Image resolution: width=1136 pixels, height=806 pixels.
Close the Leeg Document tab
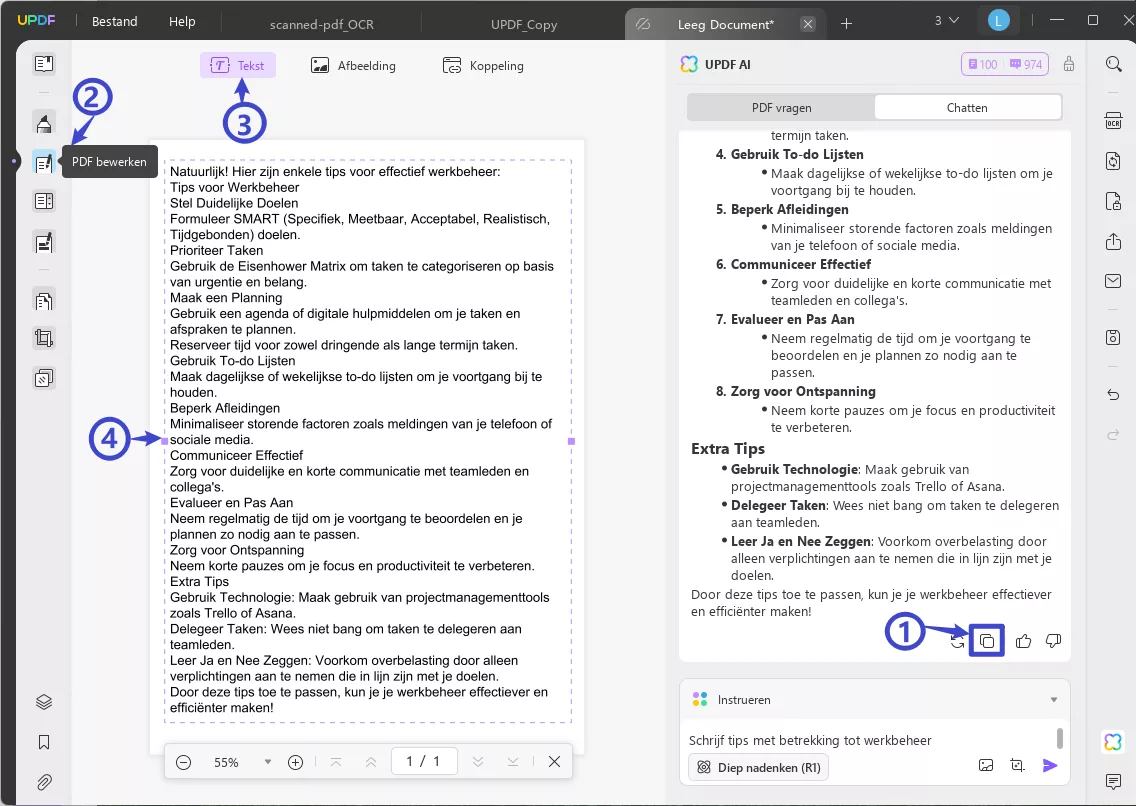(808, 25)
